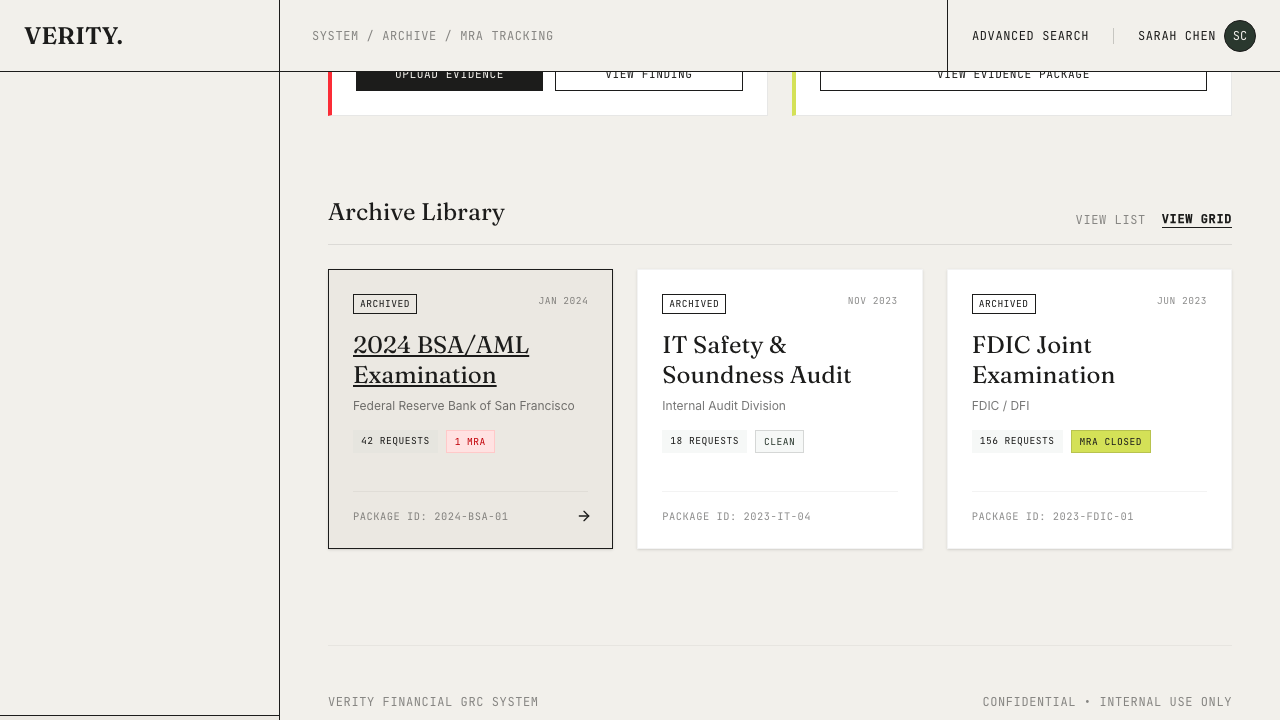Open the 2024 BSA/AML Examination title
The image size is (1280, 720).
point(441,360)
